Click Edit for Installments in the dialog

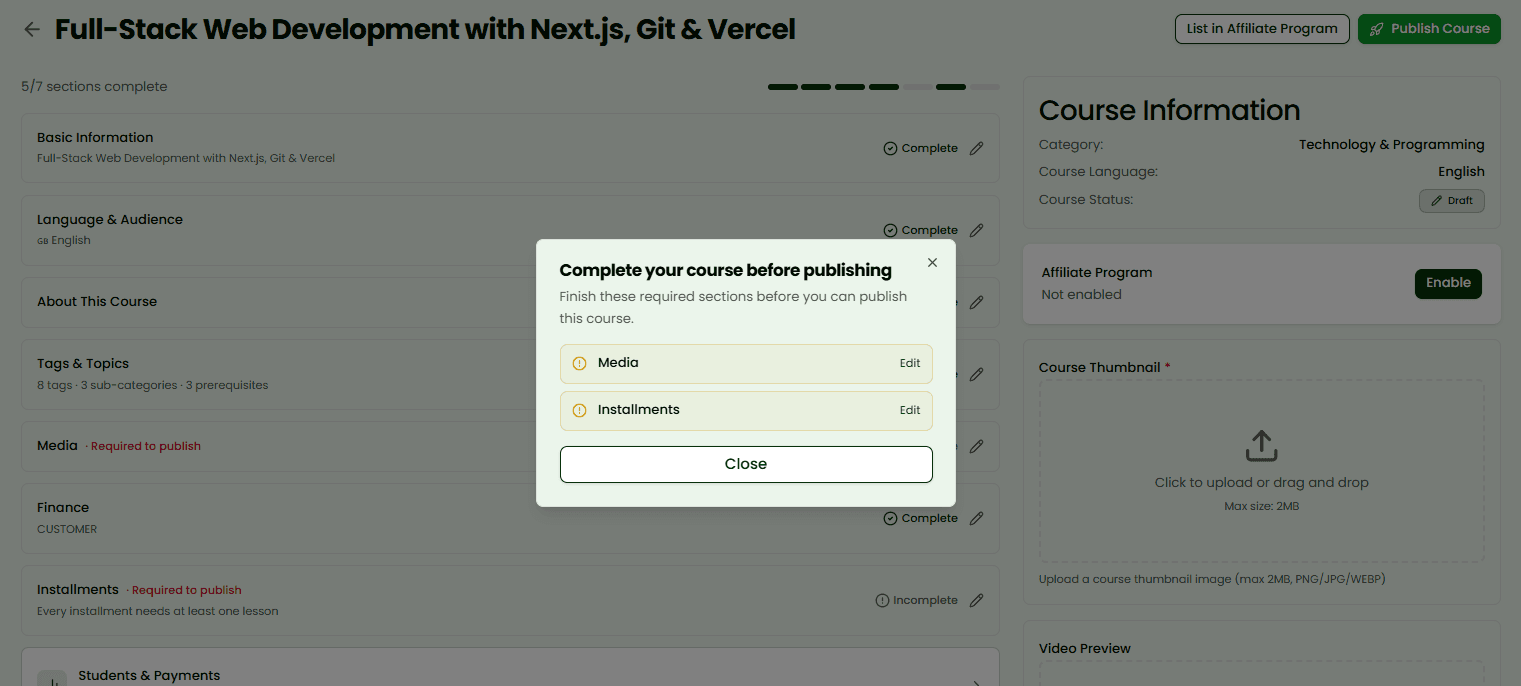coord(910,410)
